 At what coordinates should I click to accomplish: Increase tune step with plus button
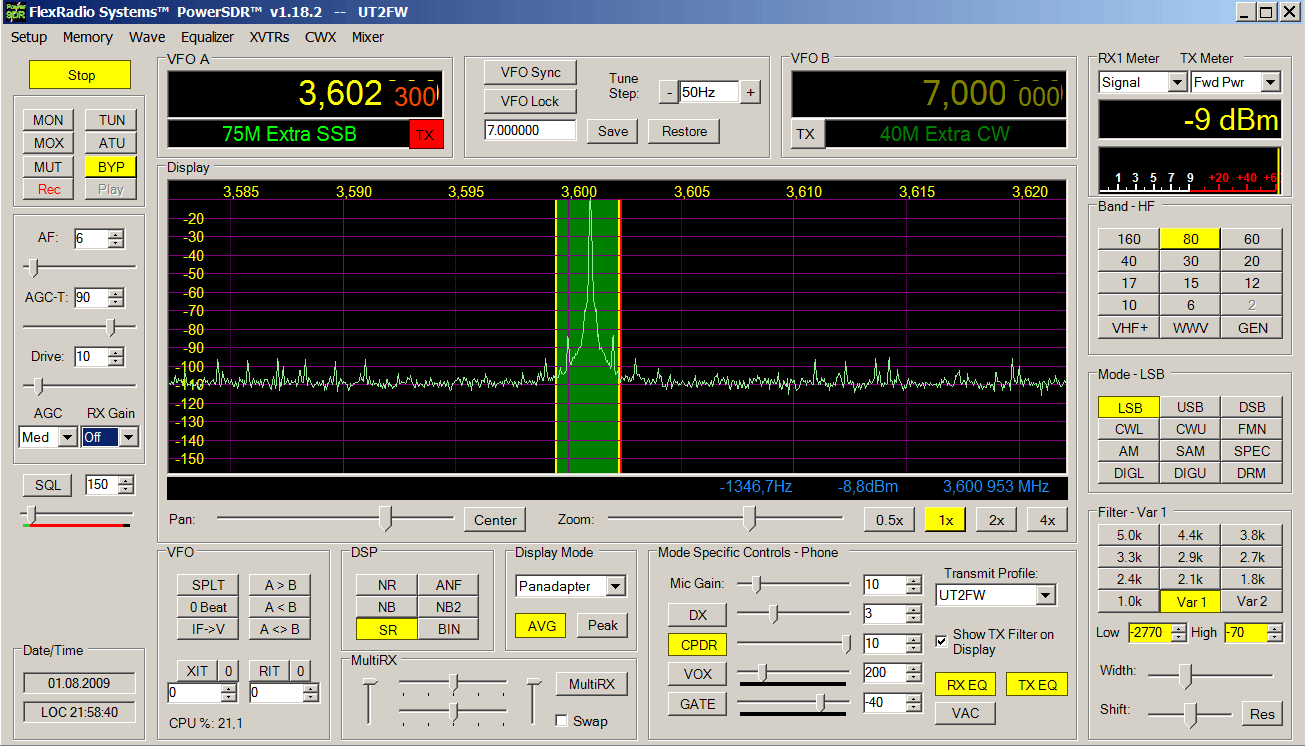tap(750, 92)
